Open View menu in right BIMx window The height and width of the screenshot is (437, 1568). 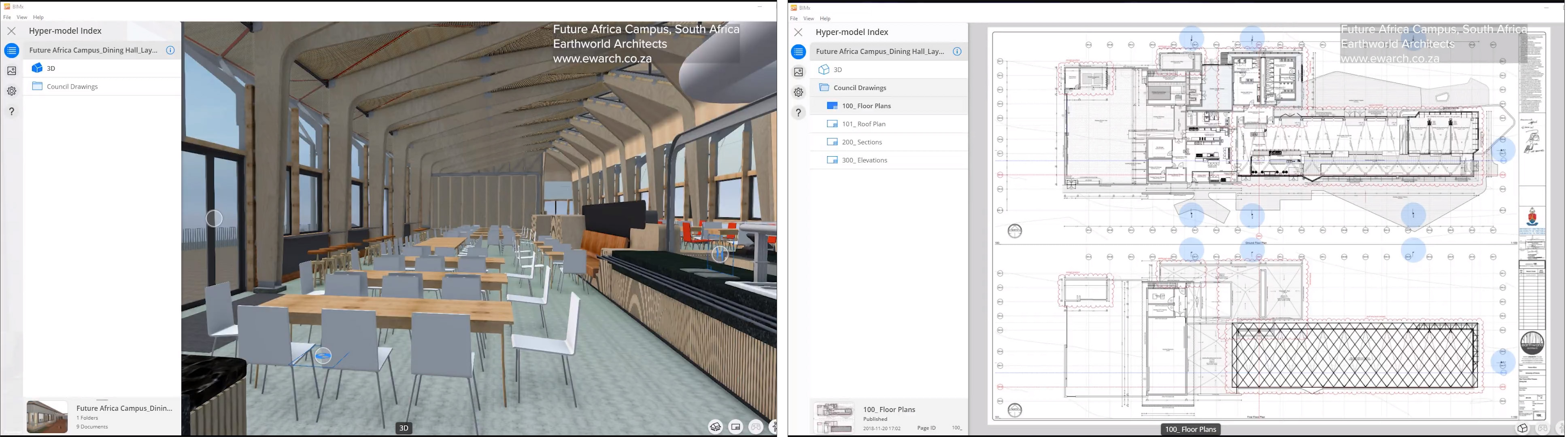pos(808,18)
